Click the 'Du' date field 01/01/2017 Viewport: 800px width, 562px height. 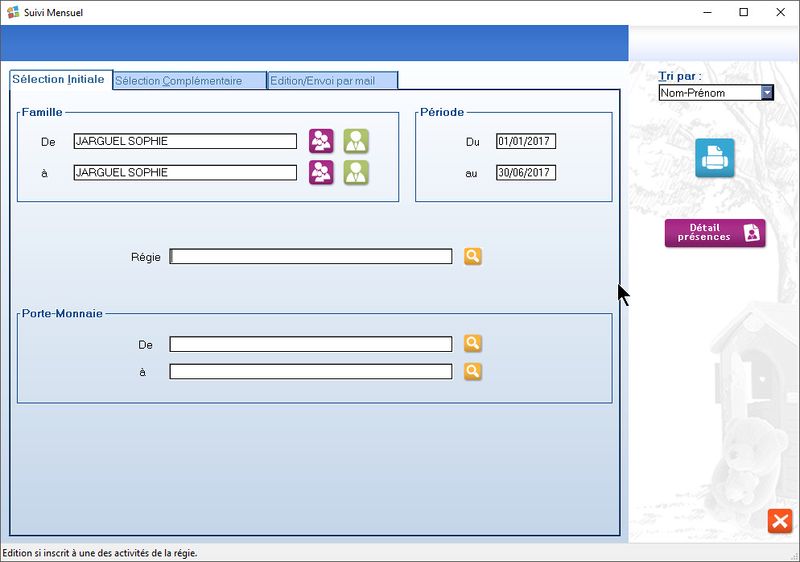[525, 141]
